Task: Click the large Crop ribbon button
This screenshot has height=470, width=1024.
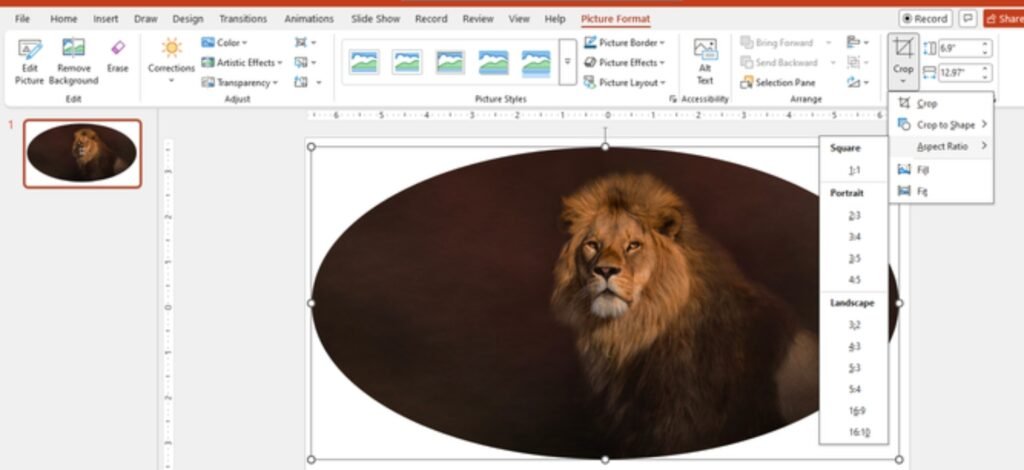Action: click(x=903, y=61)
